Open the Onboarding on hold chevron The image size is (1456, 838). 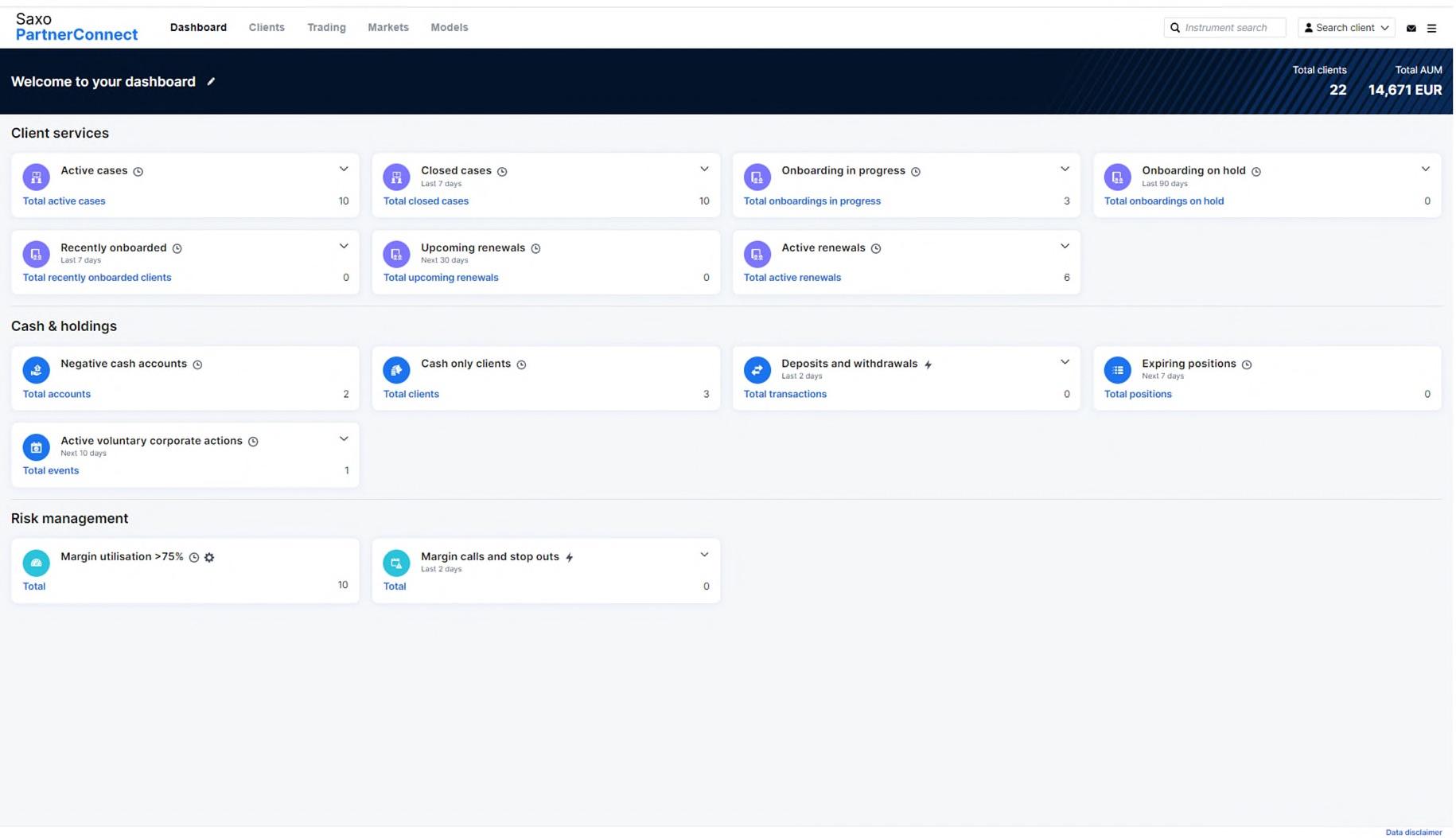[x=1426, y=169]
